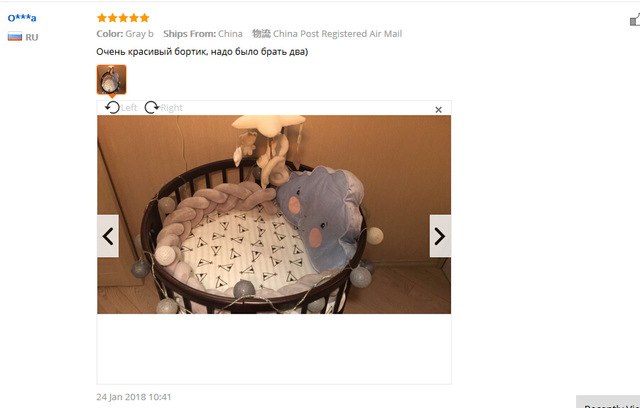
Task: Show the previous review photo
Action: (x=108, y=236)
